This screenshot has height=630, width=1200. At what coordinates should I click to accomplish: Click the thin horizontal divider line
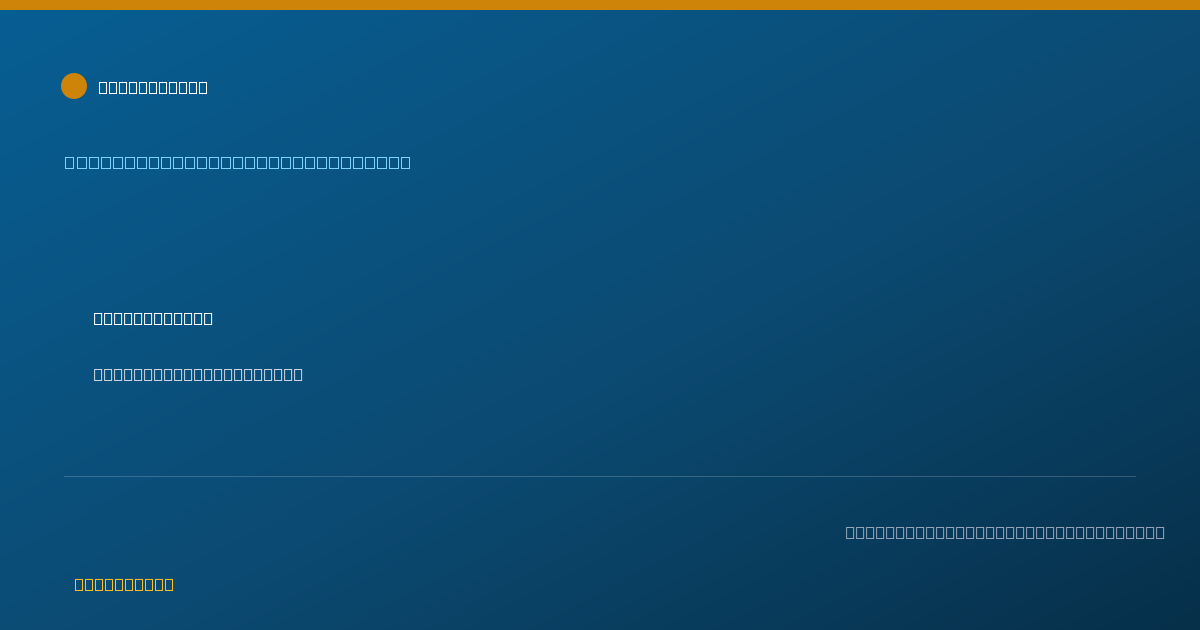(600, 476)
